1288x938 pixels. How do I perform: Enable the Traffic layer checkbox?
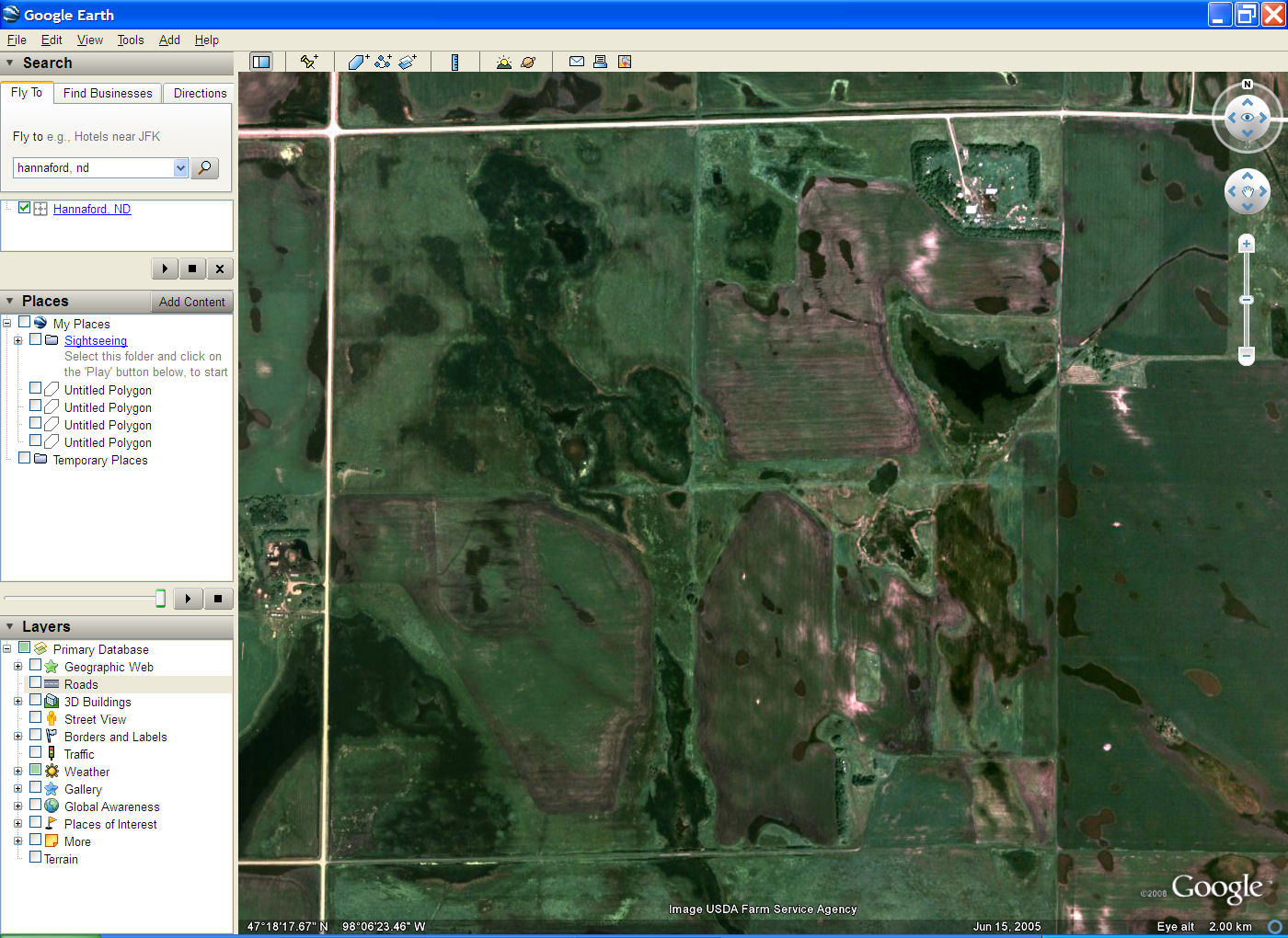(35, 752)
